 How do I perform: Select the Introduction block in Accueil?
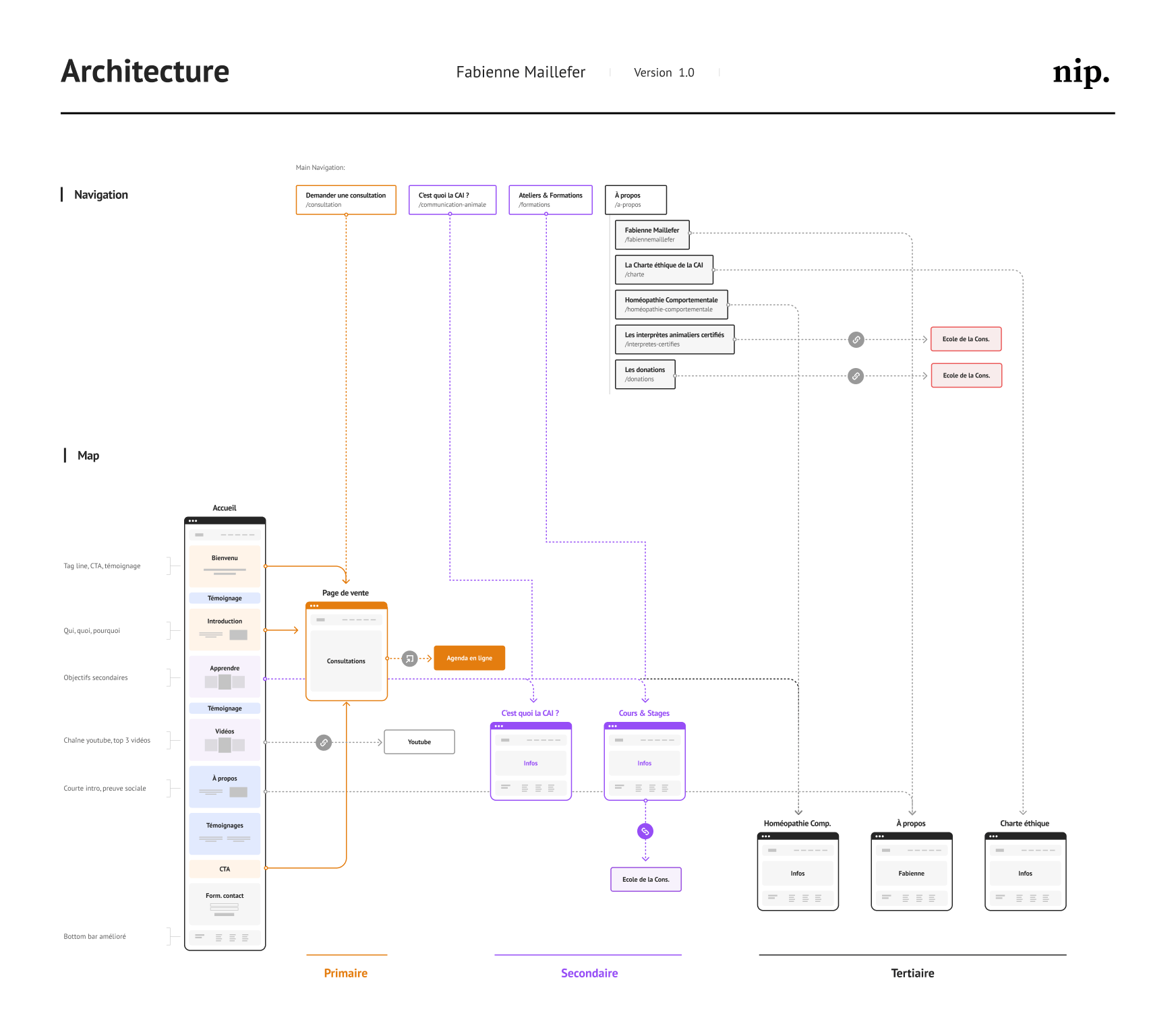point(225,630)
